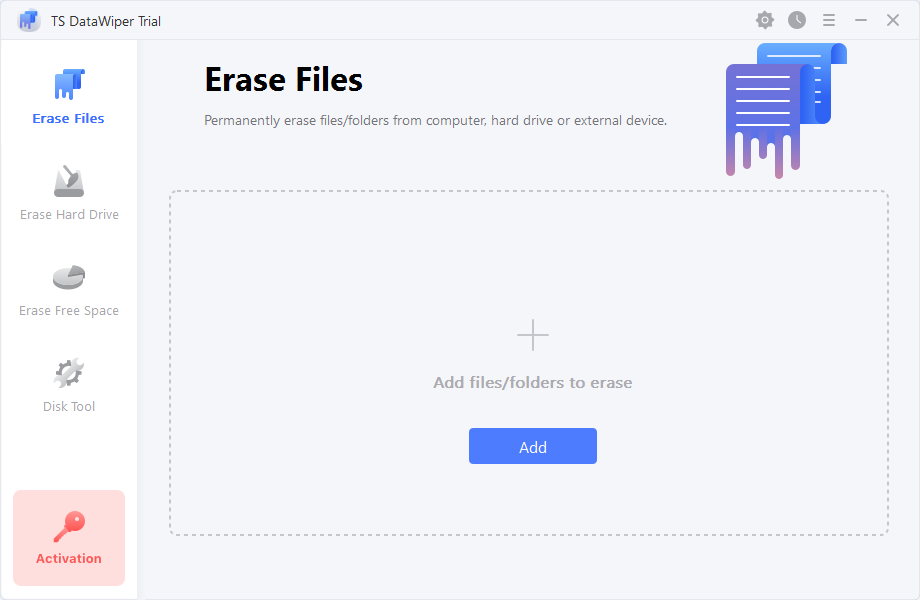
Task: Open the hamburger menu in title bar
Action: coord(829,20)
